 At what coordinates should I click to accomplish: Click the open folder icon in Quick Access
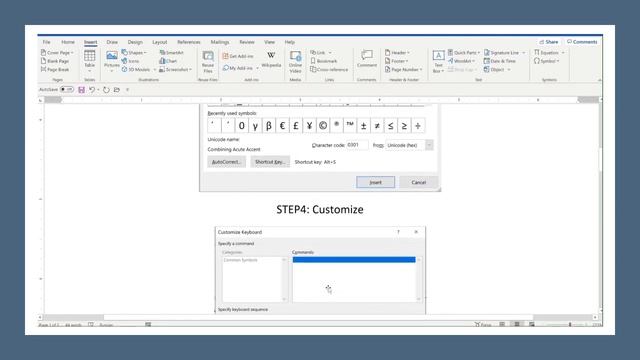[117, 89]
